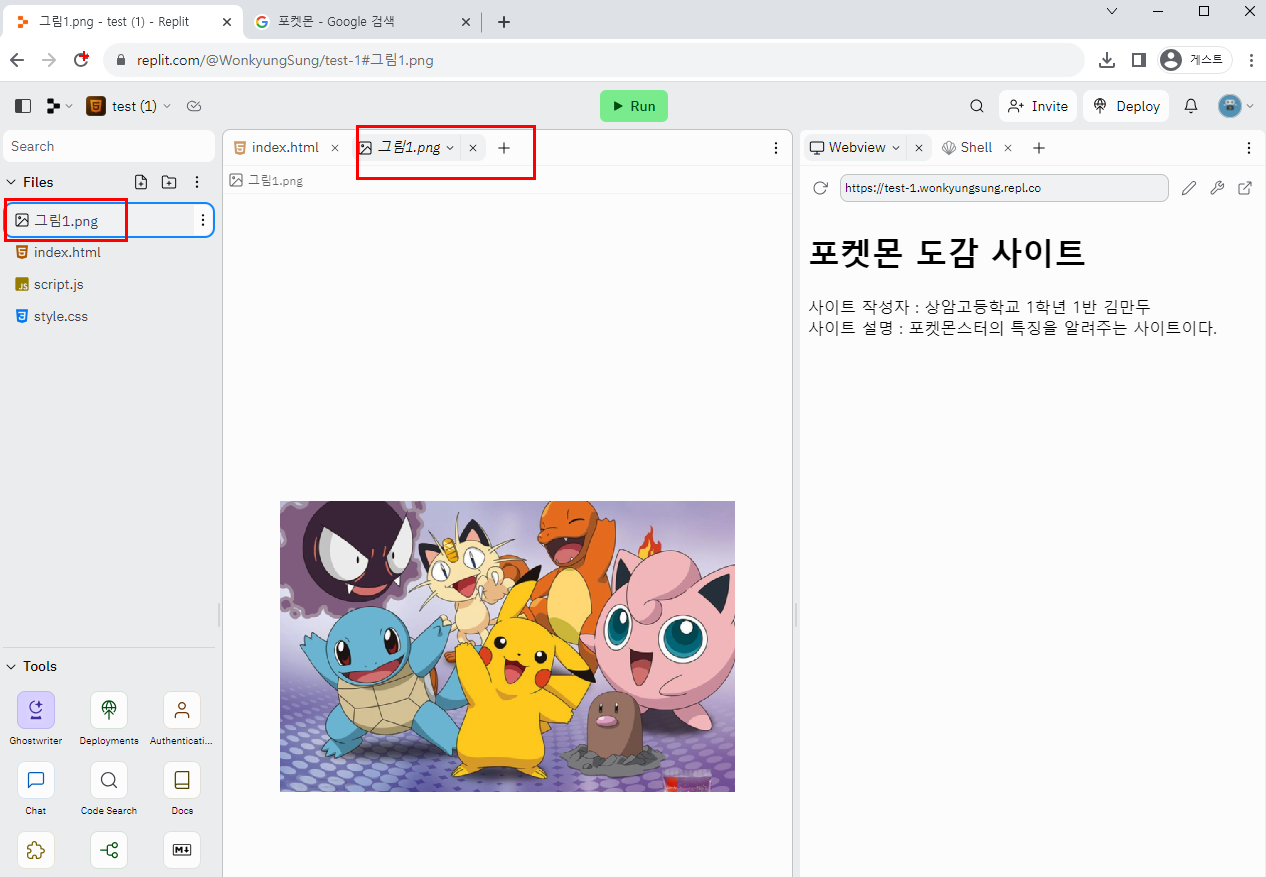Click the Invite button

pyautogui.click(x=1038, y=106)
